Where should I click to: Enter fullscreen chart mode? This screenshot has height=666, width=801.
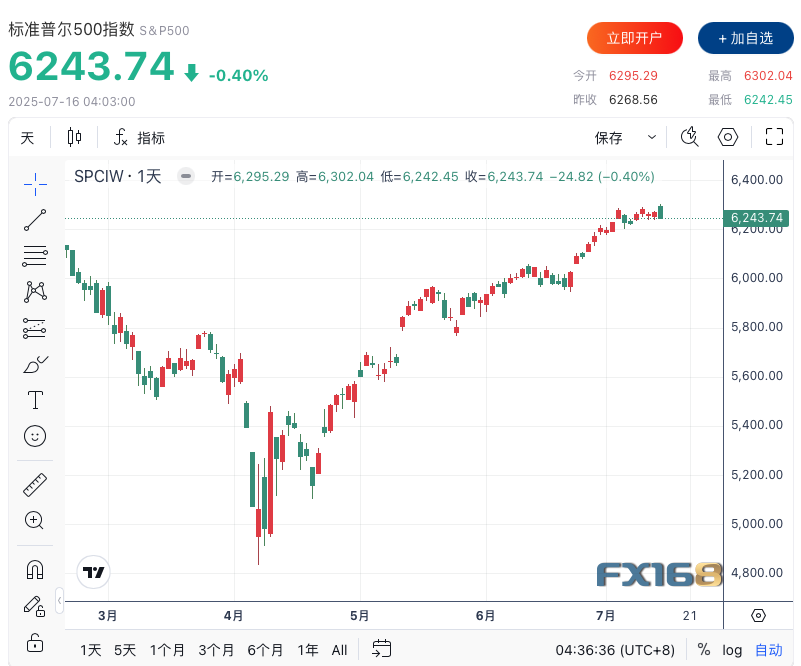coord(773,138)
